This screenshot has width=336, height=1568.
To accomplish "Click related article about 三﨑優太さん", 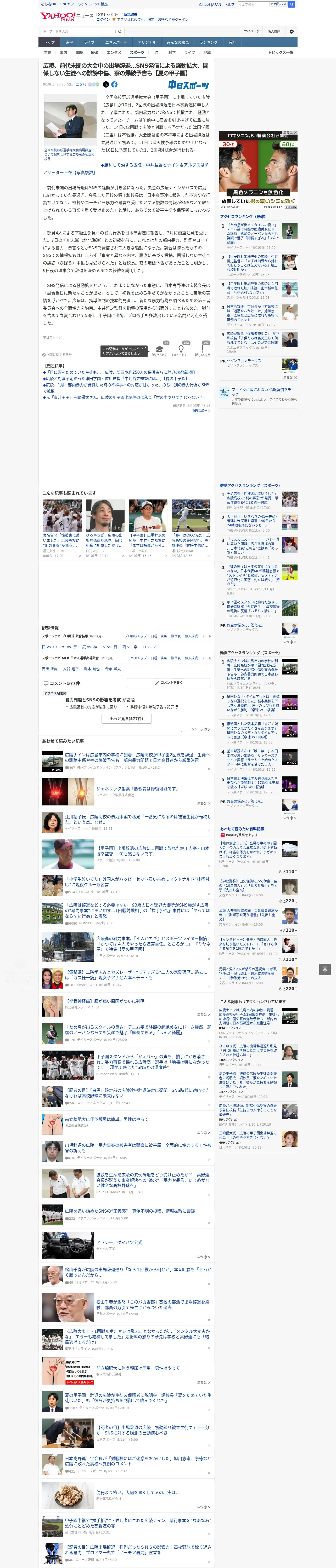I will [x=124, y=397].
